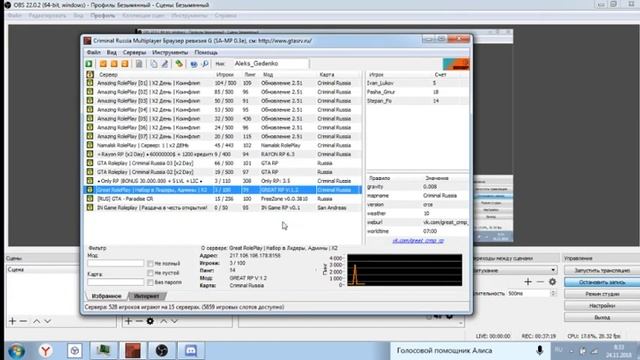640x360 pixels.
Task: Click the copy server info icon
Action: 154,64
